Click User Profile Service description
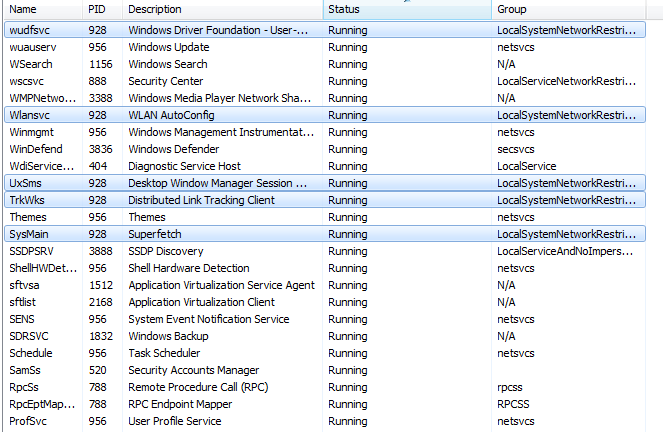This screenshot has width=663, height=432. (x=175, y=421)
